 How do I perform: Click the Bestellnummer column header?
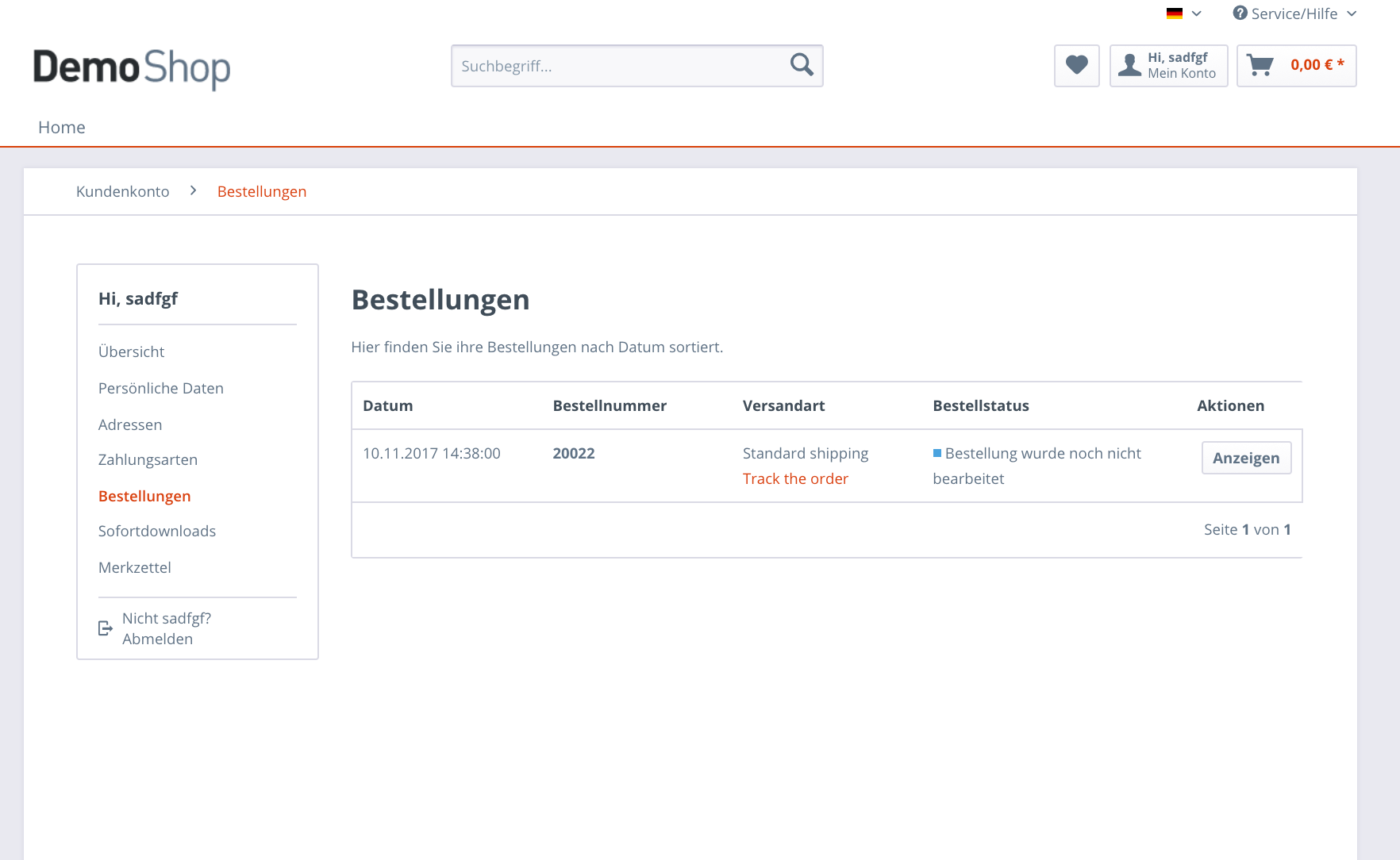point(610,405)
